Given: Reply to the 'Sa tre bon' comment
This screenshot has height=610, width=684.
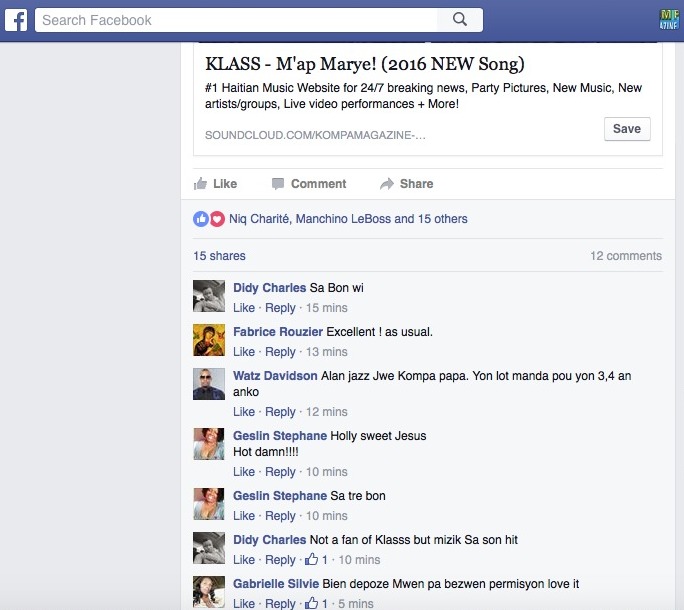Looking at the screenshot, I should (280, 516).
